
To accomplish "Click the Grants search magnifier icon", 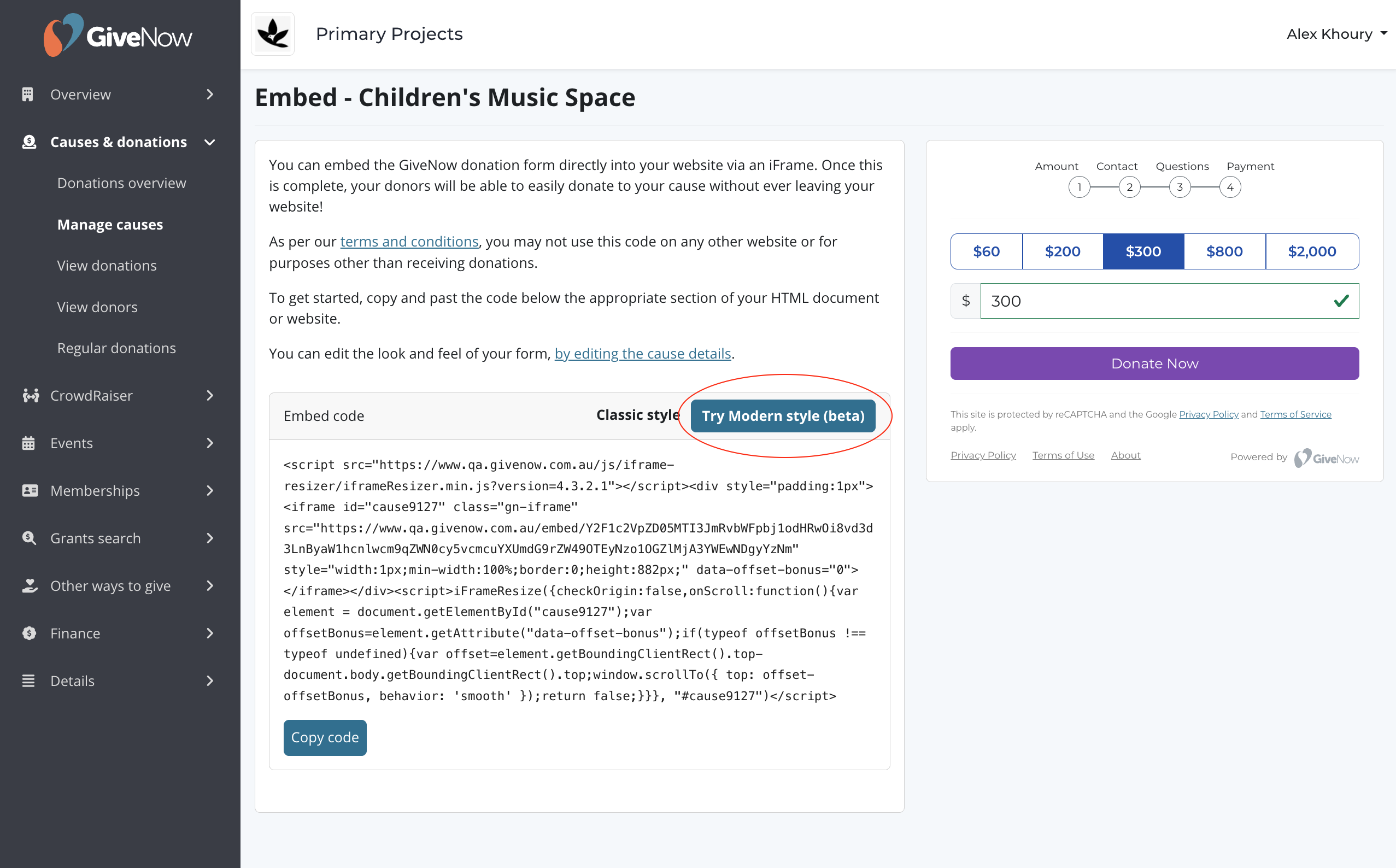I will coord(30,538).
